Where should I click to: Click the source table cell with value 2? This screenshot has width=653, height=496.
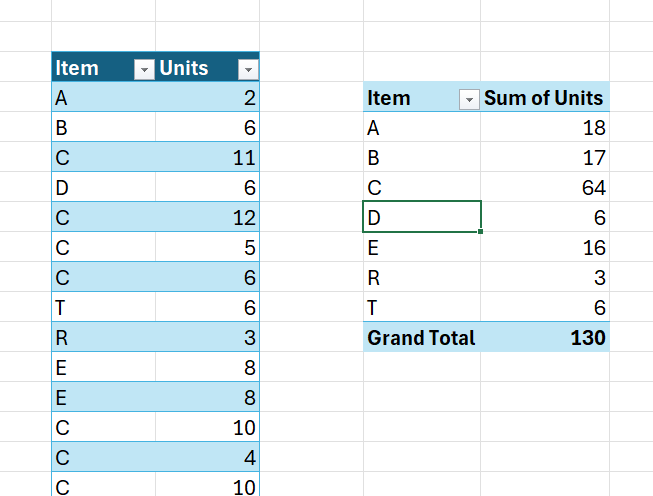(207, 97)
